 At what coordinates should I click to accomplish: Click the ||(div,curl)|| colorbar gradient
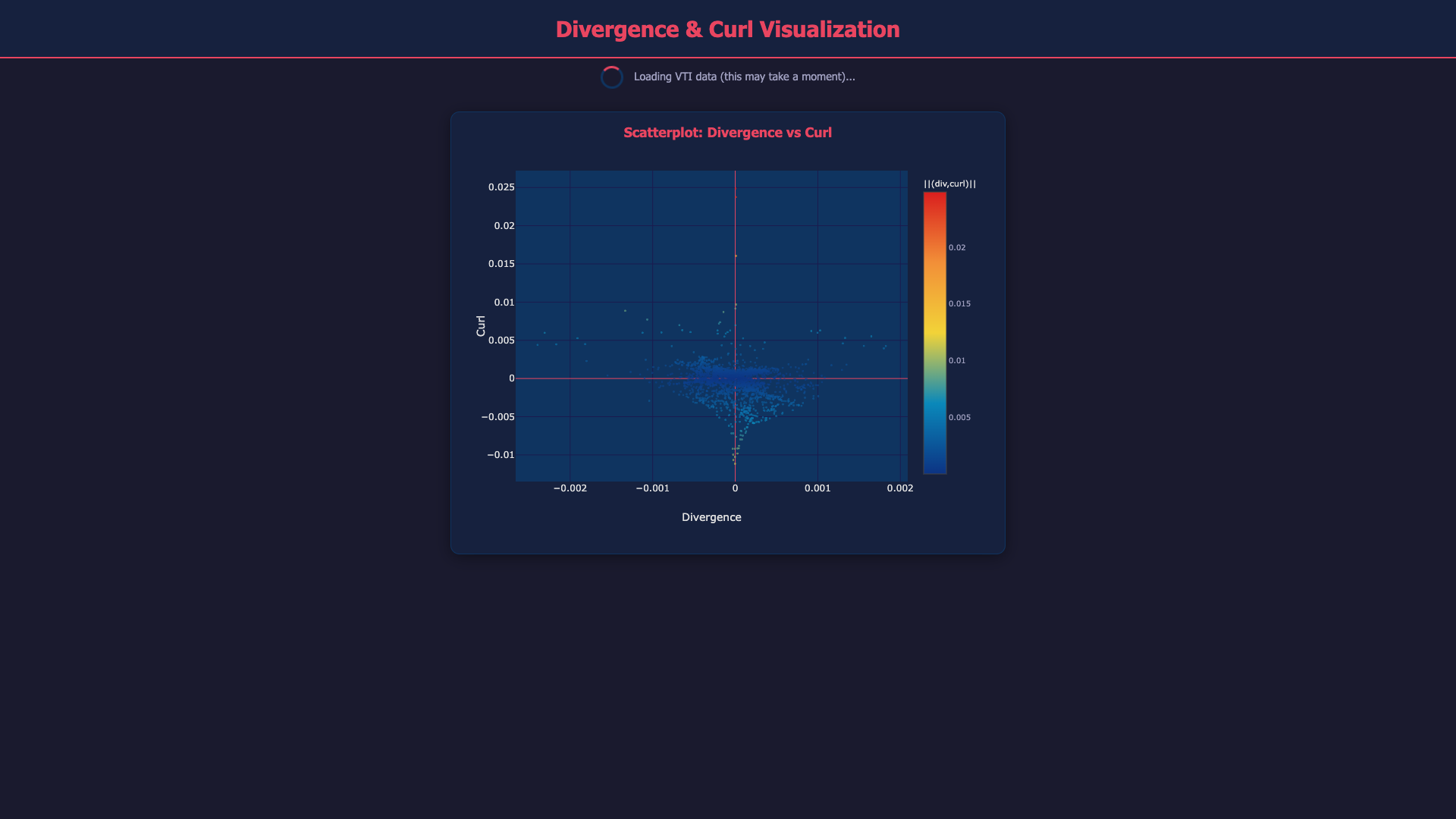(935, 333)
